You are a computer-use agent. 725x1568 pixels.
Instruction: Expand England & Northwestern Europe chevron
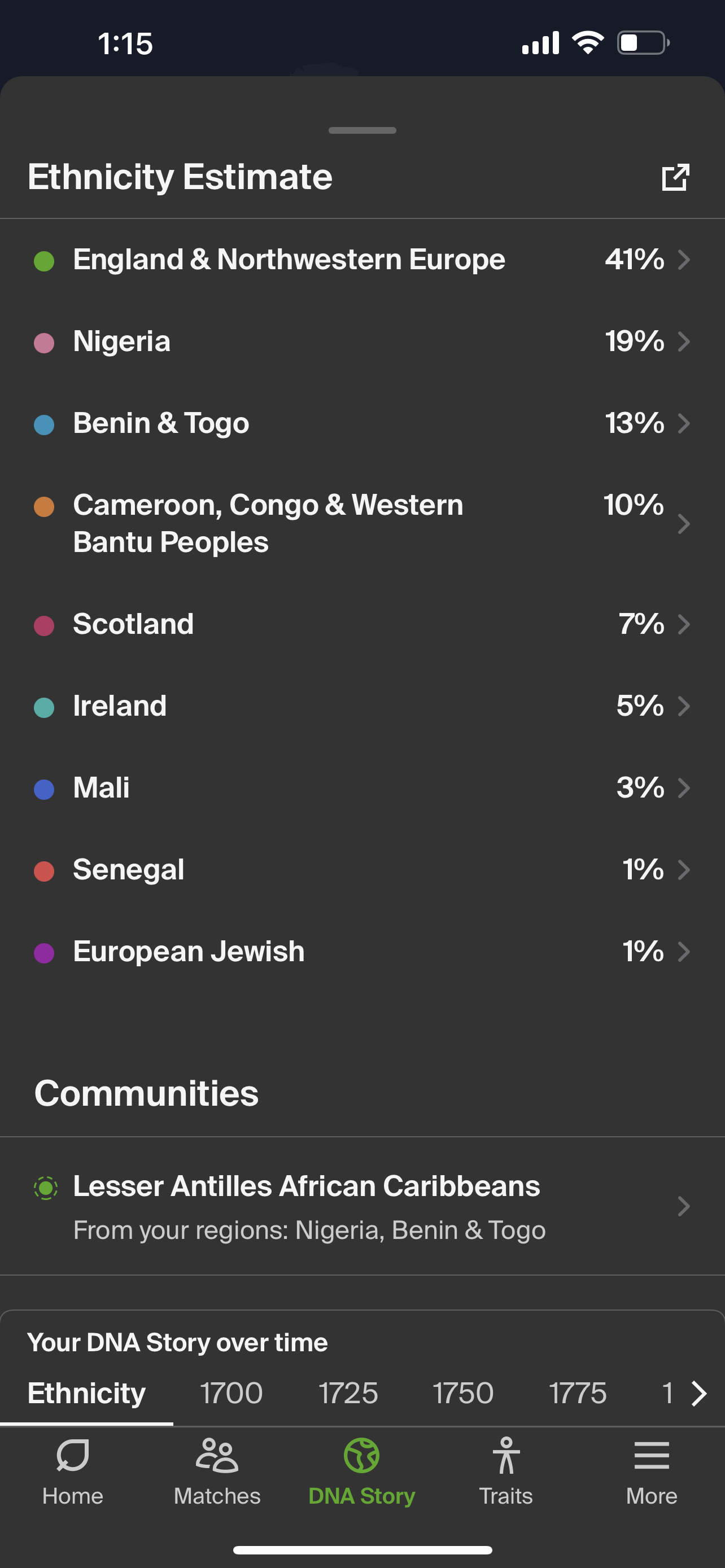684,260
